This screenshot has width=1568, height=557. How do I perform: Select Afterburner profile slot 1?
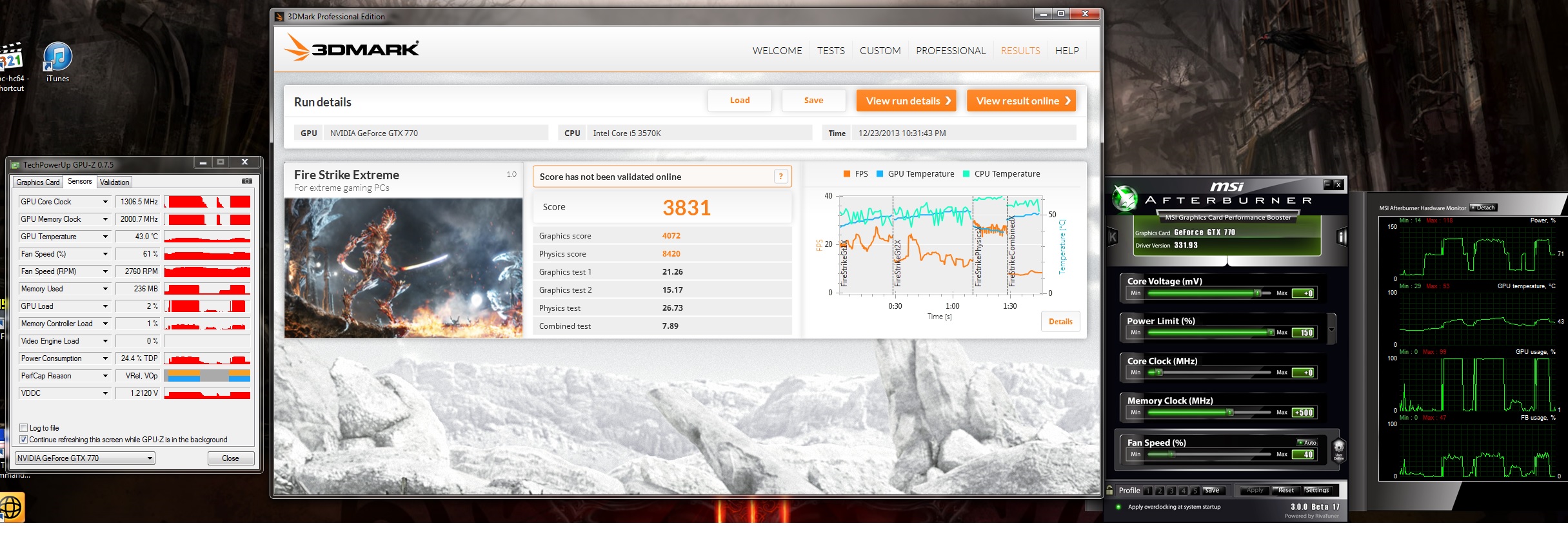1148,491
